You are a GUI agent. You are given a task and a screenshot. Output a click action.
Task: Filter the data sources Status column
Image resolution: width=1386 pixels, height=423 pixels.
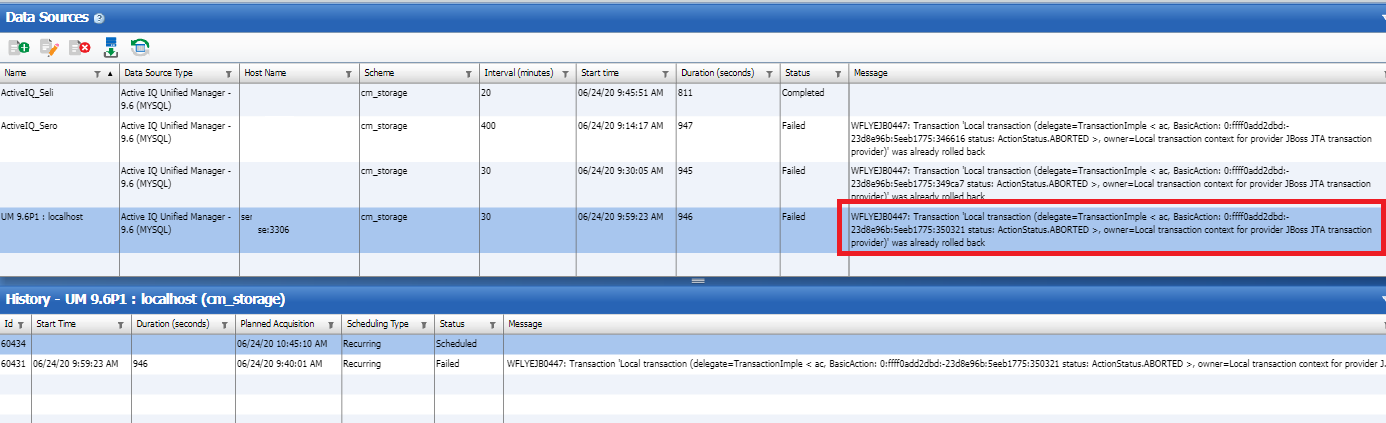click(x=838, y=74)
